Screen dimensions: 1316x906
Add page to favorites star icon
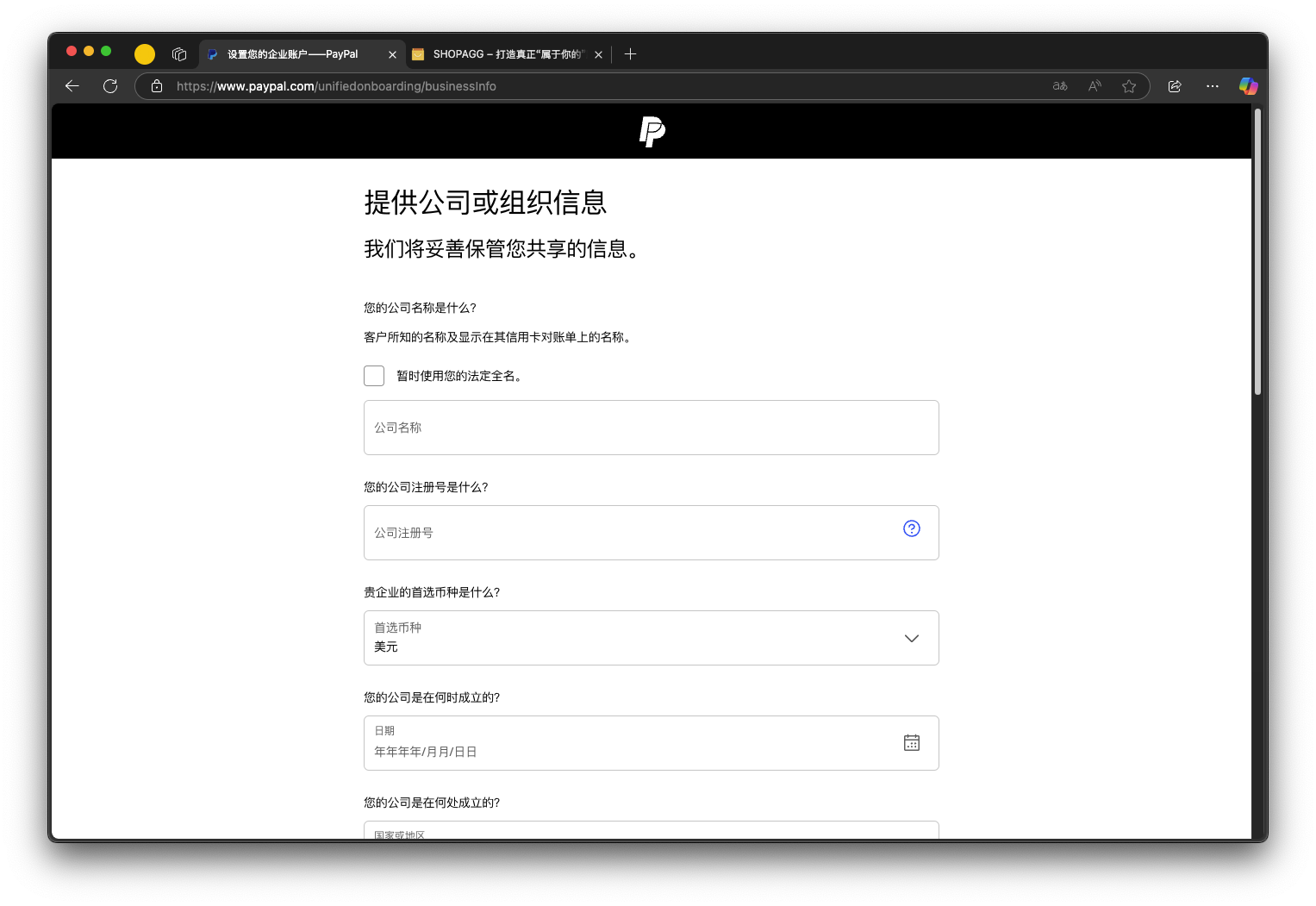pos(1129,85)
